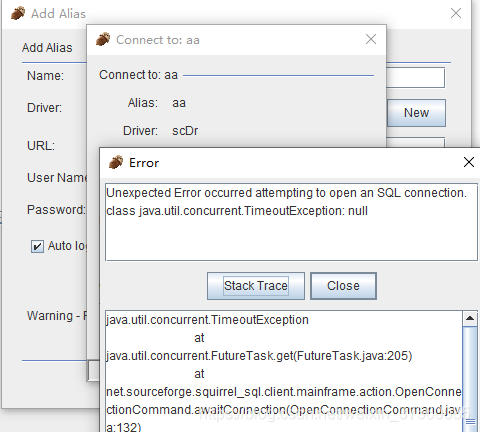This screenshot has height=432, width=480.
Task: Close the Error dialog with Close button
Action: click(343, 286)
